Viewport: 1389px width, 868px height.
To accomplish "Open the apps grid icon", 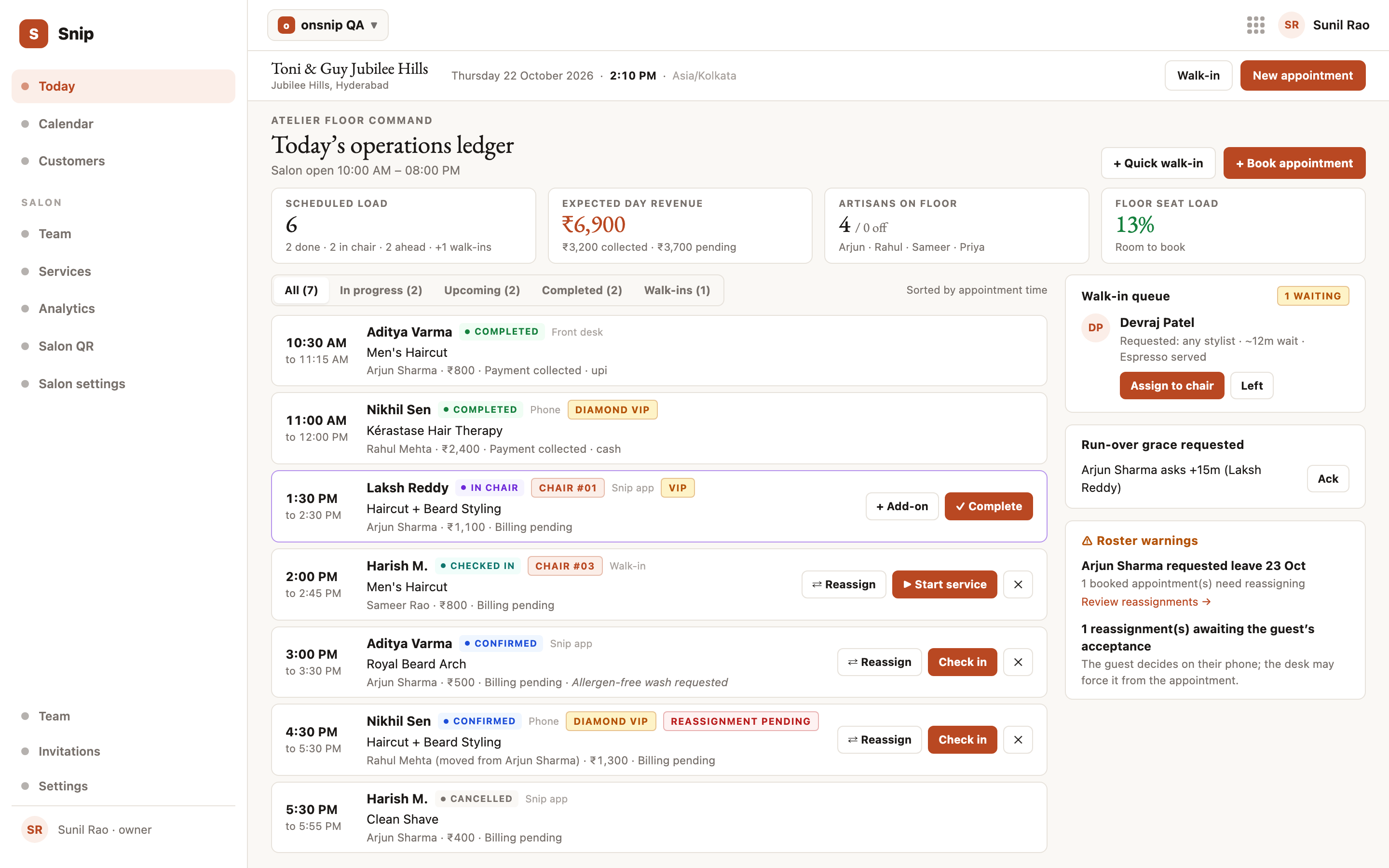I will [1255, 25].
